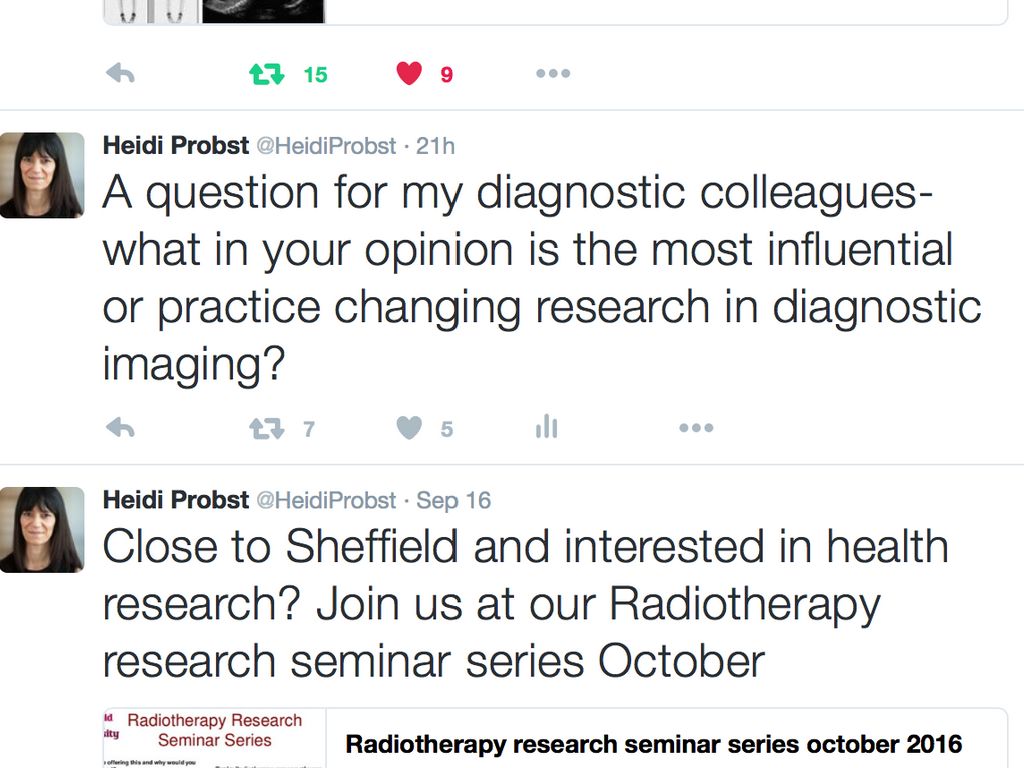Retweet the diagnostic imaging question tweet

266,428
